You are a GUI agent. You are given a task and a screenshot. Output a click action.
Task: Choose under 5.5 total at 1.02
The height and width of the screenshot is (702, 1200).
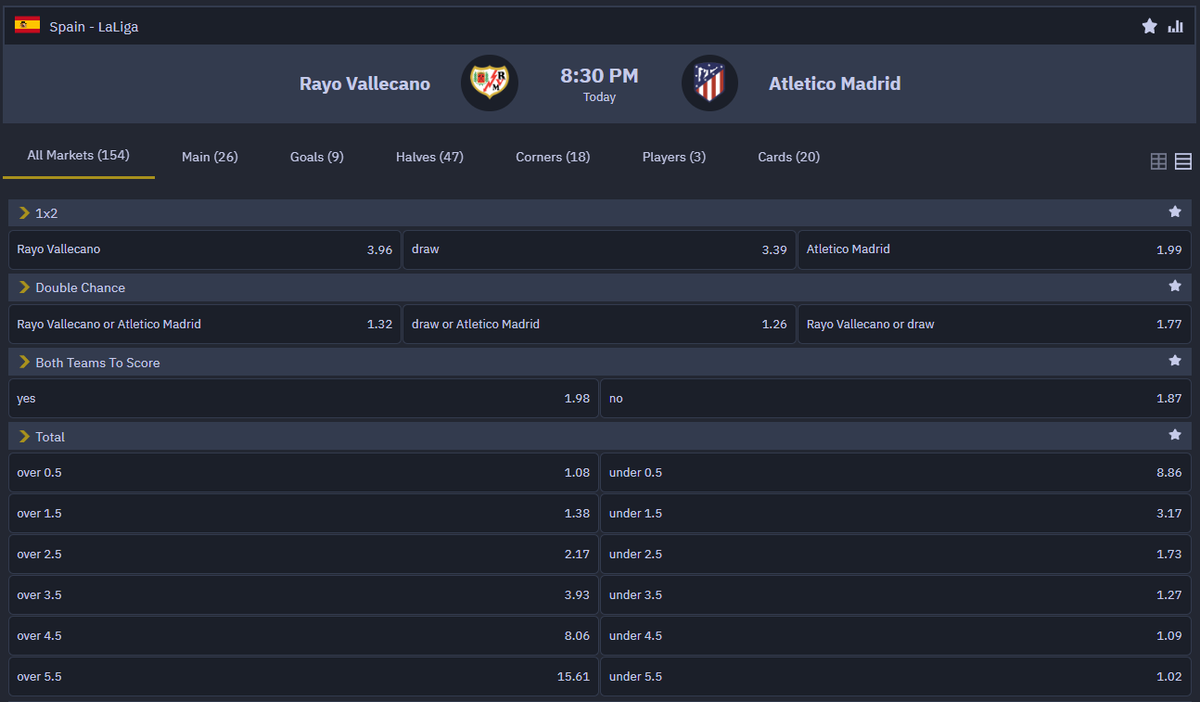point(896,677)
